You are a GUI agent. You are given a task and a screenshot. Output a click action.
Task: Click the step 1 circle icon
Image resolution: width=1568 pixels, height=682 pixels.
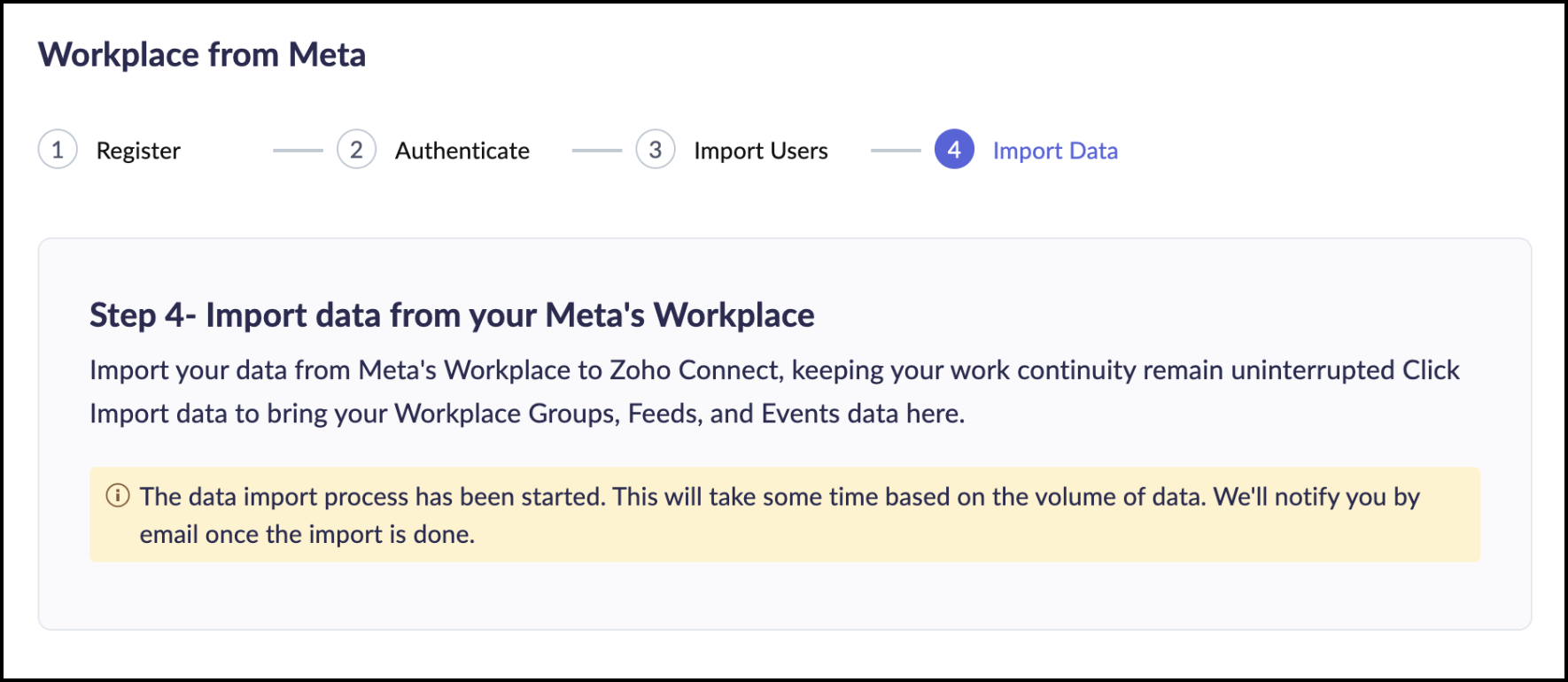[x=58, y=150]
